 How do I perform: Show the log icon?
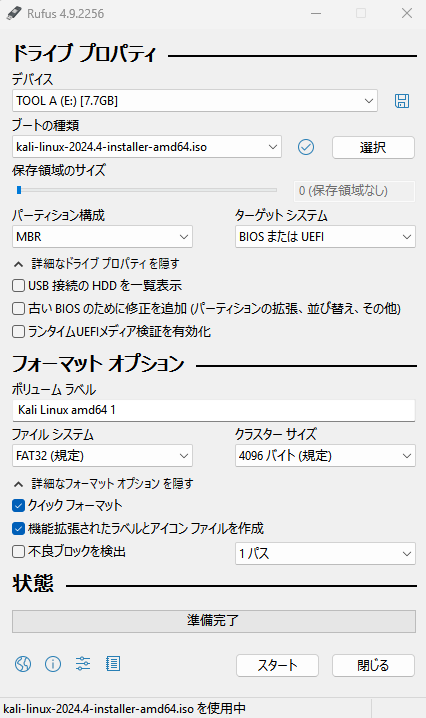tap(113, 664)
